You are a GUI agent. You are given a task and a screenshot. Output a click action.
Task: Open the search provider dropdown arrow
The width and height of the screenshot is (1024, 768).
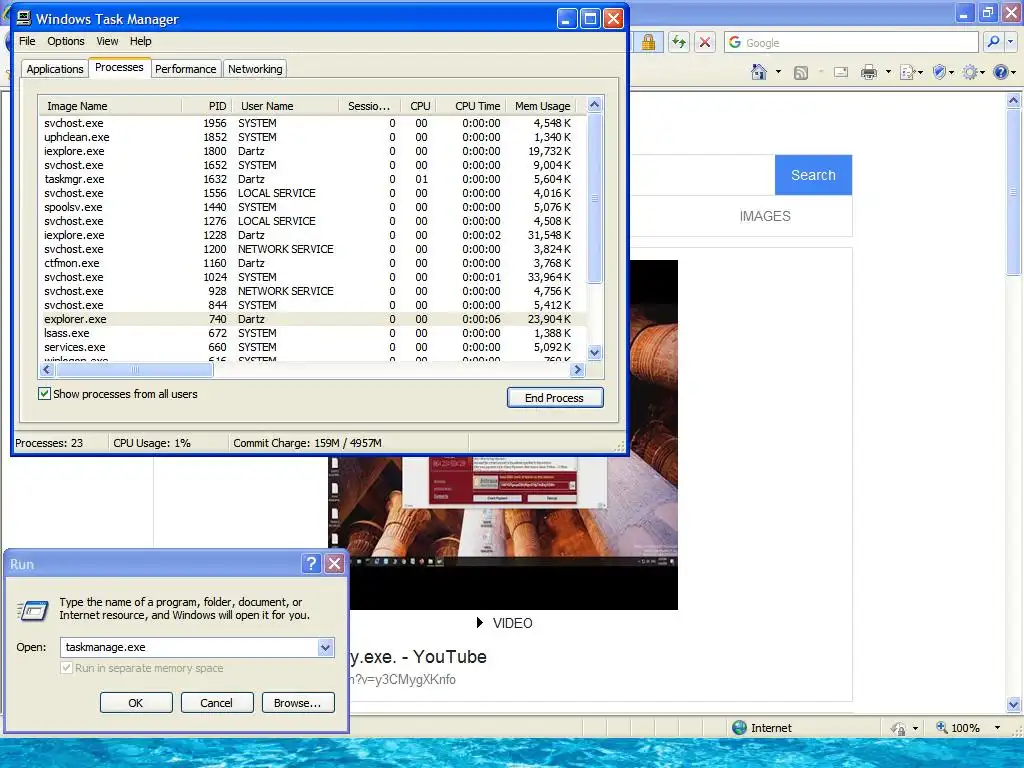click(x=1010, y=42)
